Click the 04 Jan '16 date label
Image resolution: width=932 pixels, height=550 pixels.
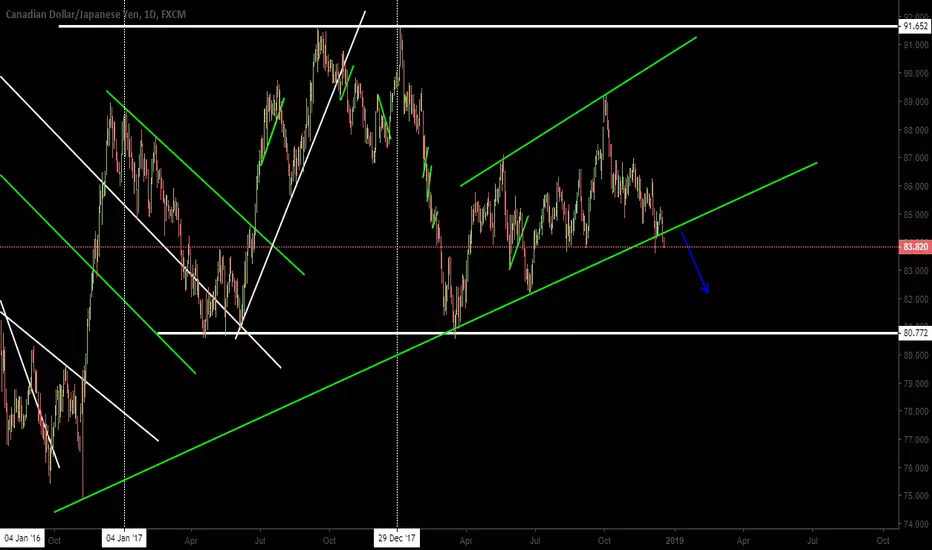(22, 539)
